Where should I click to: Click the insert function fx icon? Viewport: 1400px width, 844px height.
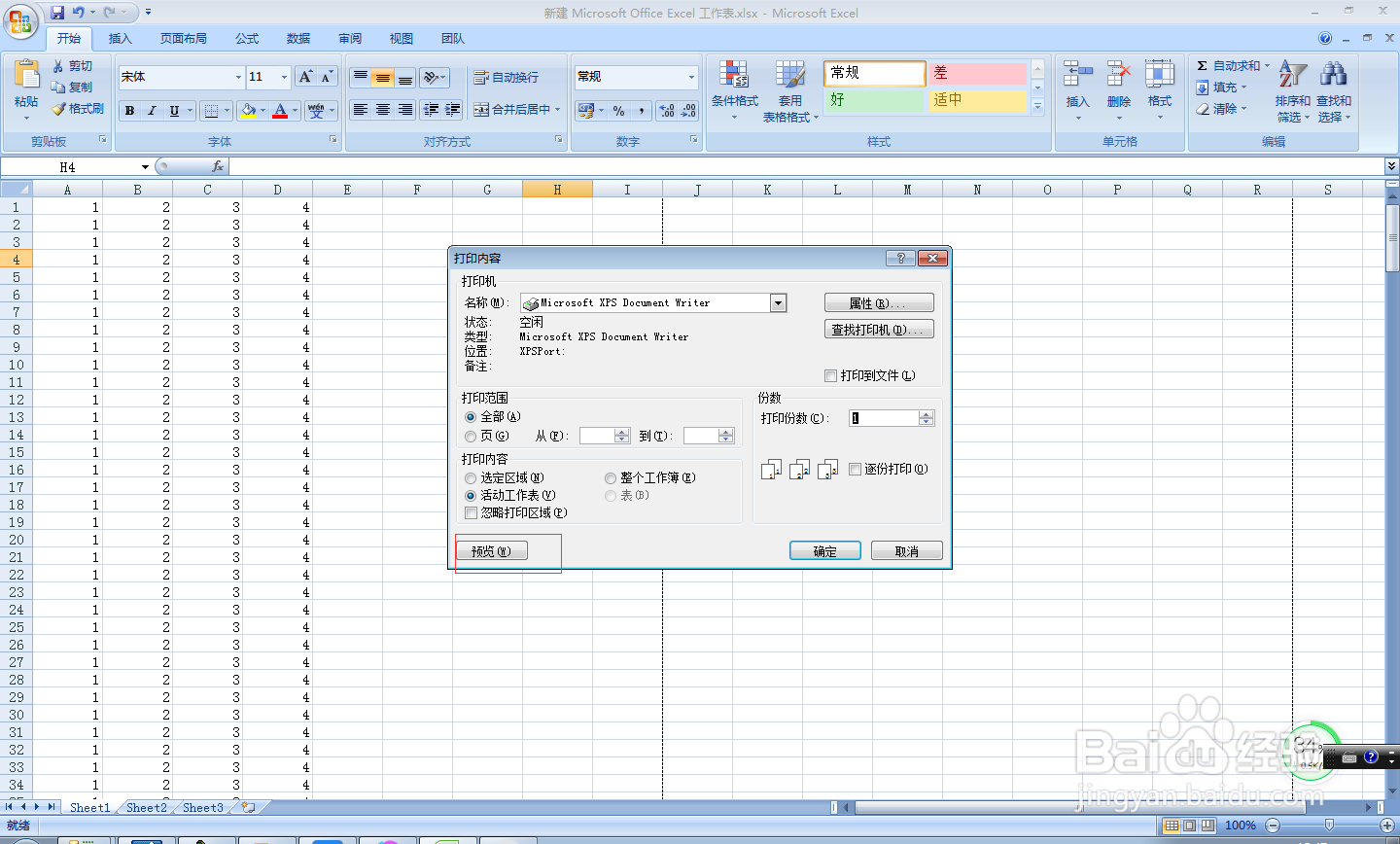point(218,166)
